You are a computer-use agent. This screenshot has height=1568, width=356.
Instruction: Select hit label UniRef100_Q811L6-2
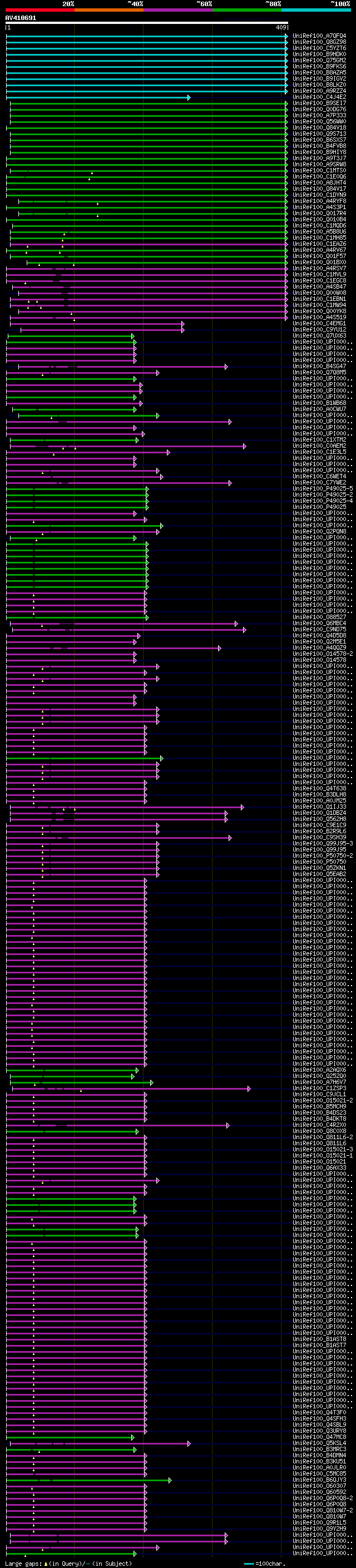323,1137
